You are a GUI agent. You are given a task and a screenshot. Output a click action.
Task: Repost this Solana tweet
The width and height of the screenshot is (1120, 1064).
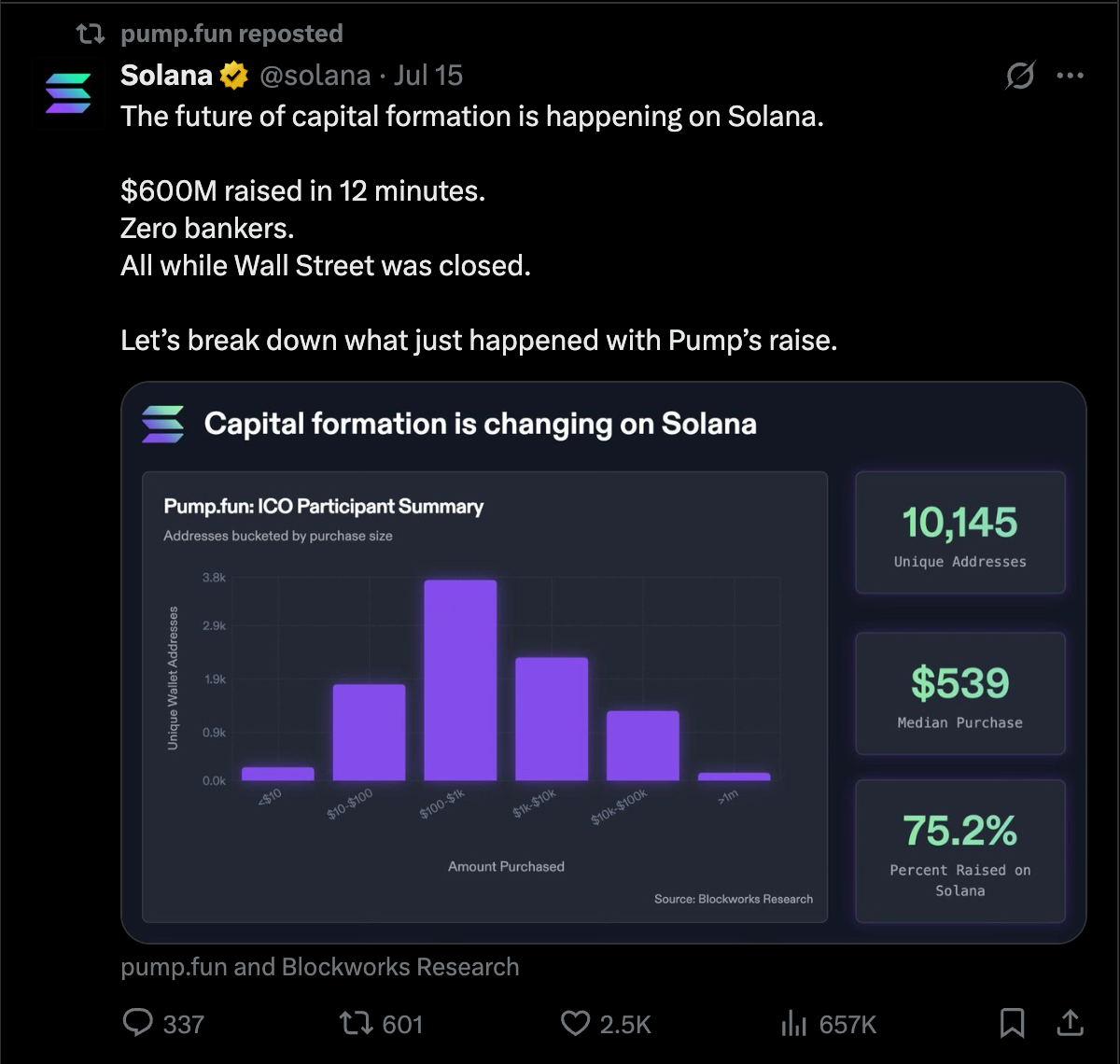point(356,1024)
